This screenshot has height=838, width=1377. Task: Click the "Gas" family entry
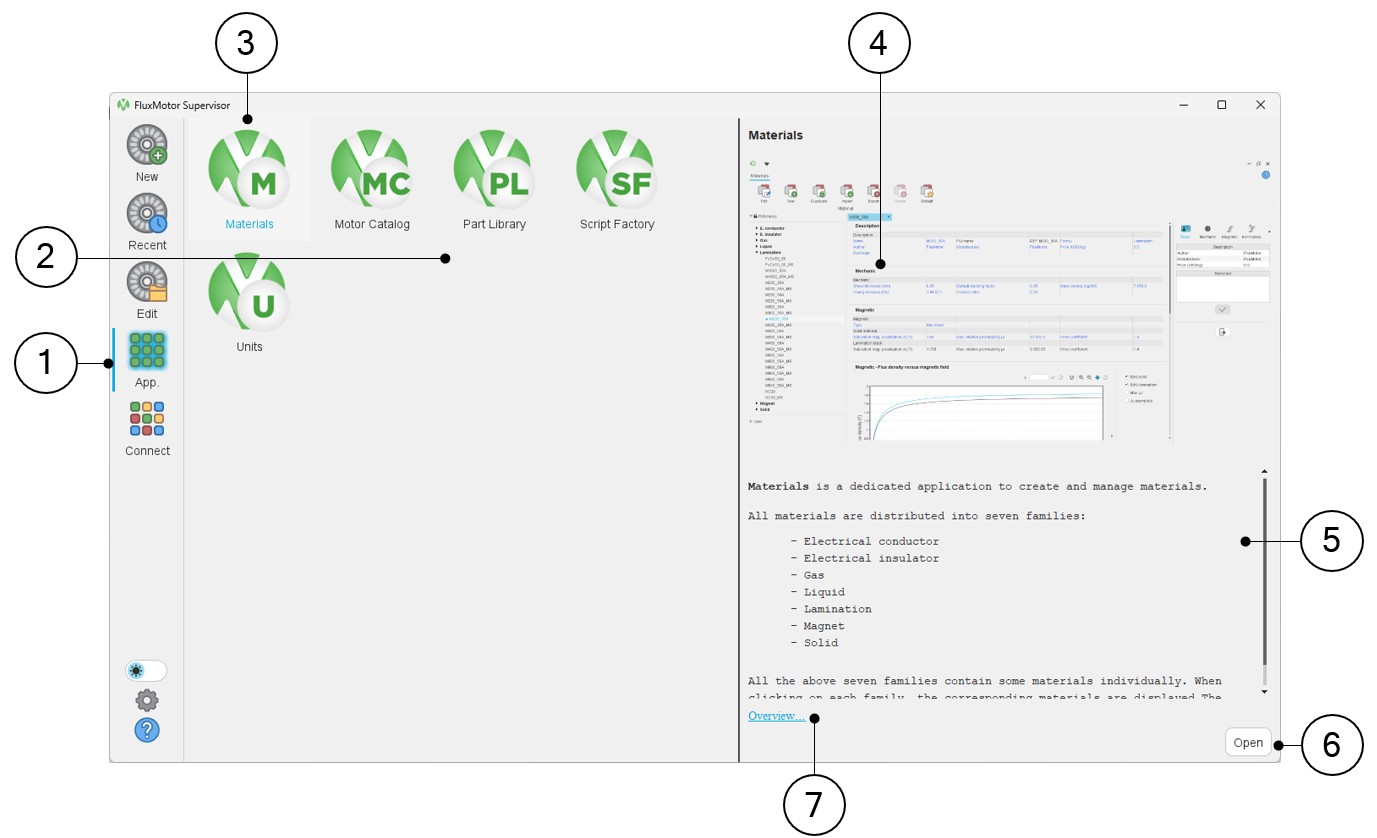click(x=816, y=575)
